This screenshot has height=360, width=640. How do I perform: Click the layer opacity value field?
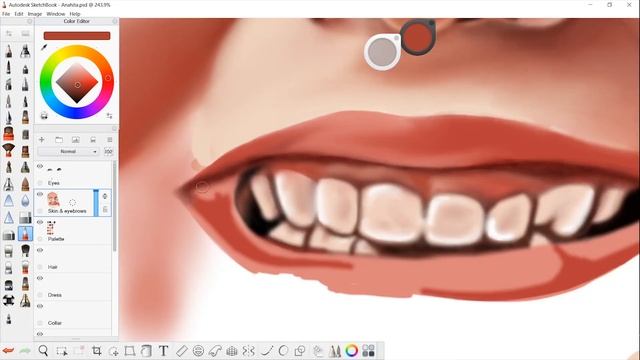click(108, 151)
